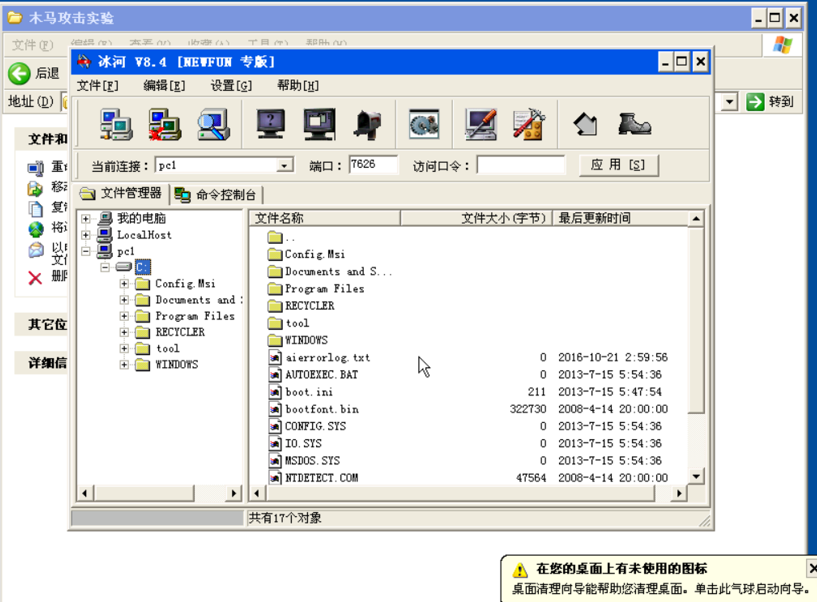Click the control screen monitor icon
The height and width of the screenshot is (602, 817).
pyautogui.click(x=319, y=125)
